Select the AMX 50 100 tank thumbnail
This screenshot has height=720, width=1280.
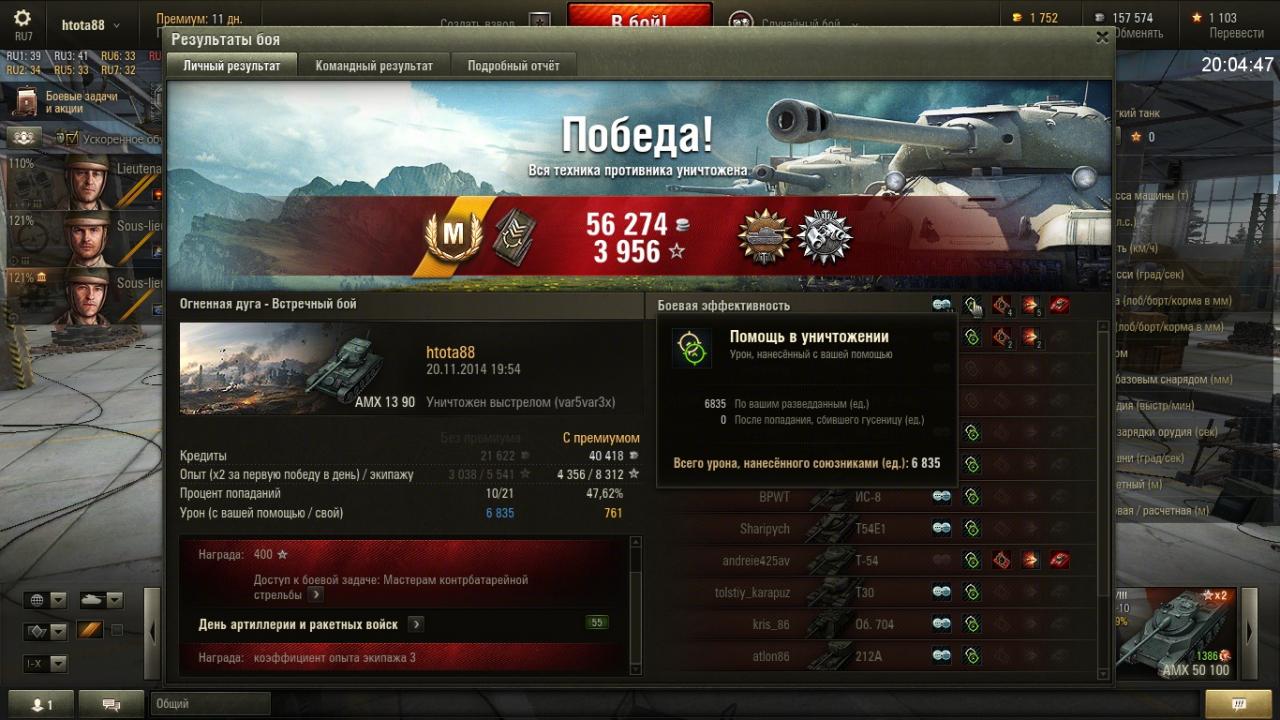coord(1178,632)
